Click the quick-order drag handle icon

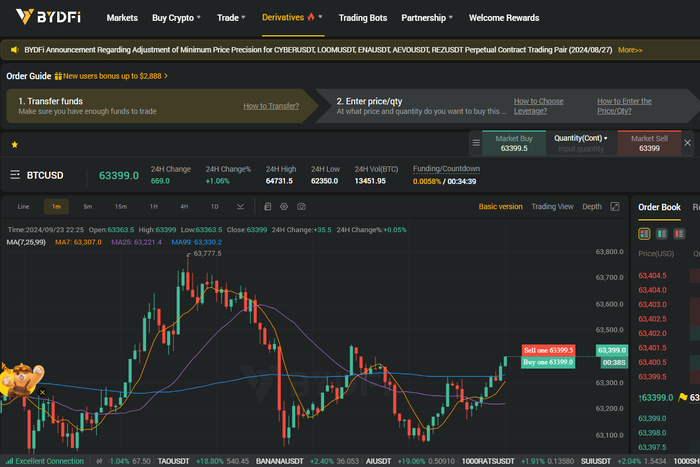pos(476,143)
